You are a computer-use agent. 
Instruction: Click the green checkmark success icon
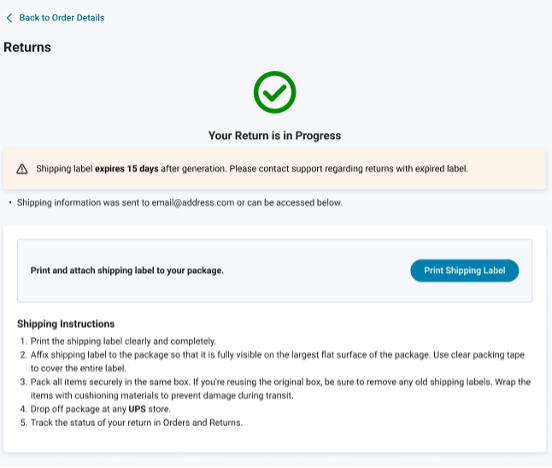point(275,92)
